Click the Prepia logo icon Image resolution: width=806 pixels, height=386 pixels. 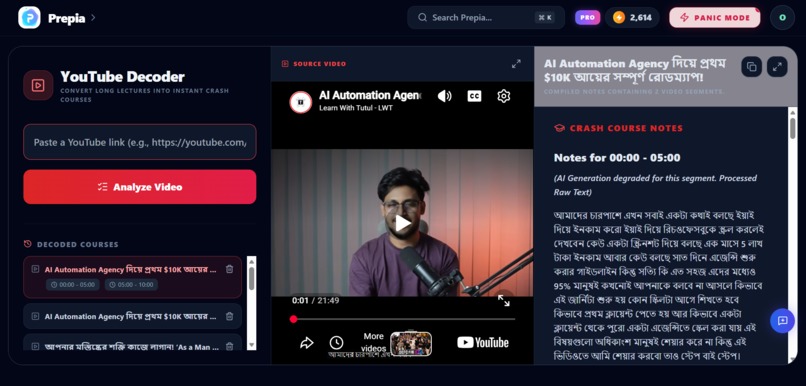[x=29, y=17]
